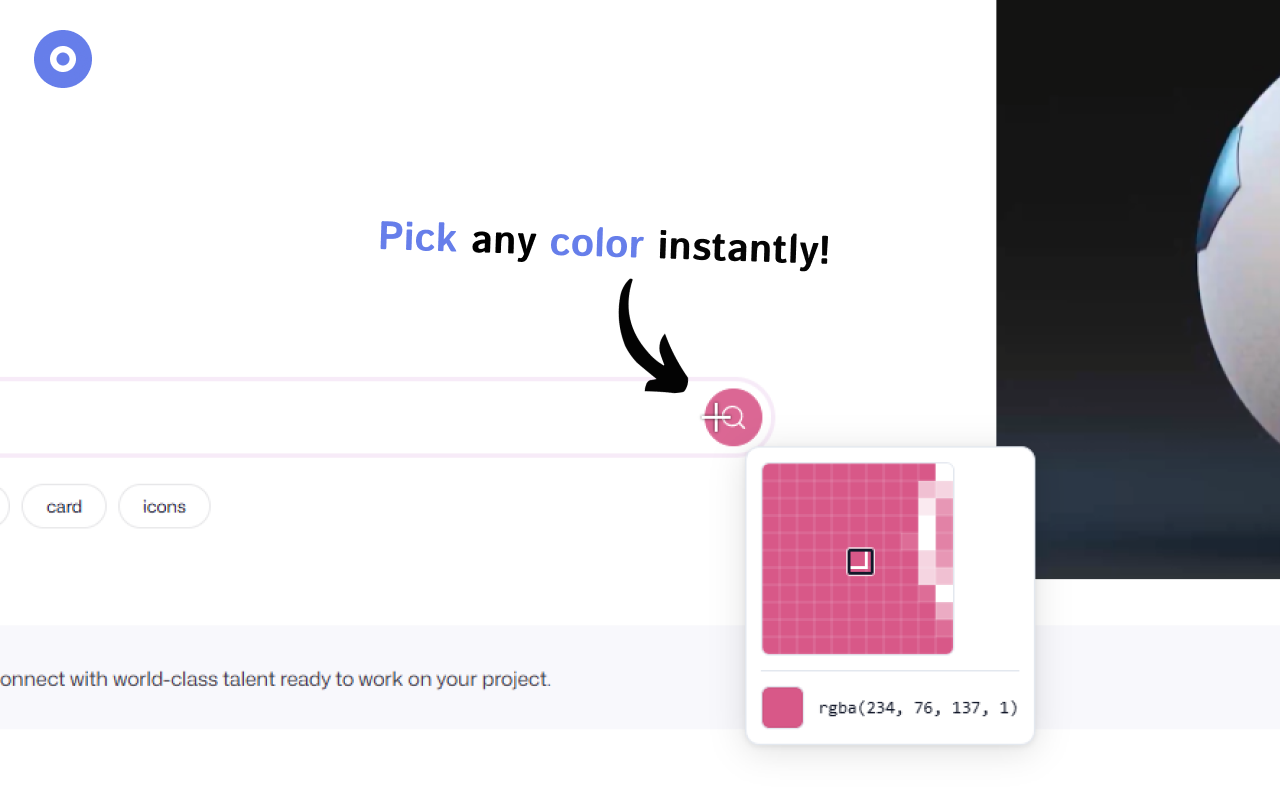Click the "instantly!" word in the heading
The image size is (1280, 800).
tap(743, 247)
